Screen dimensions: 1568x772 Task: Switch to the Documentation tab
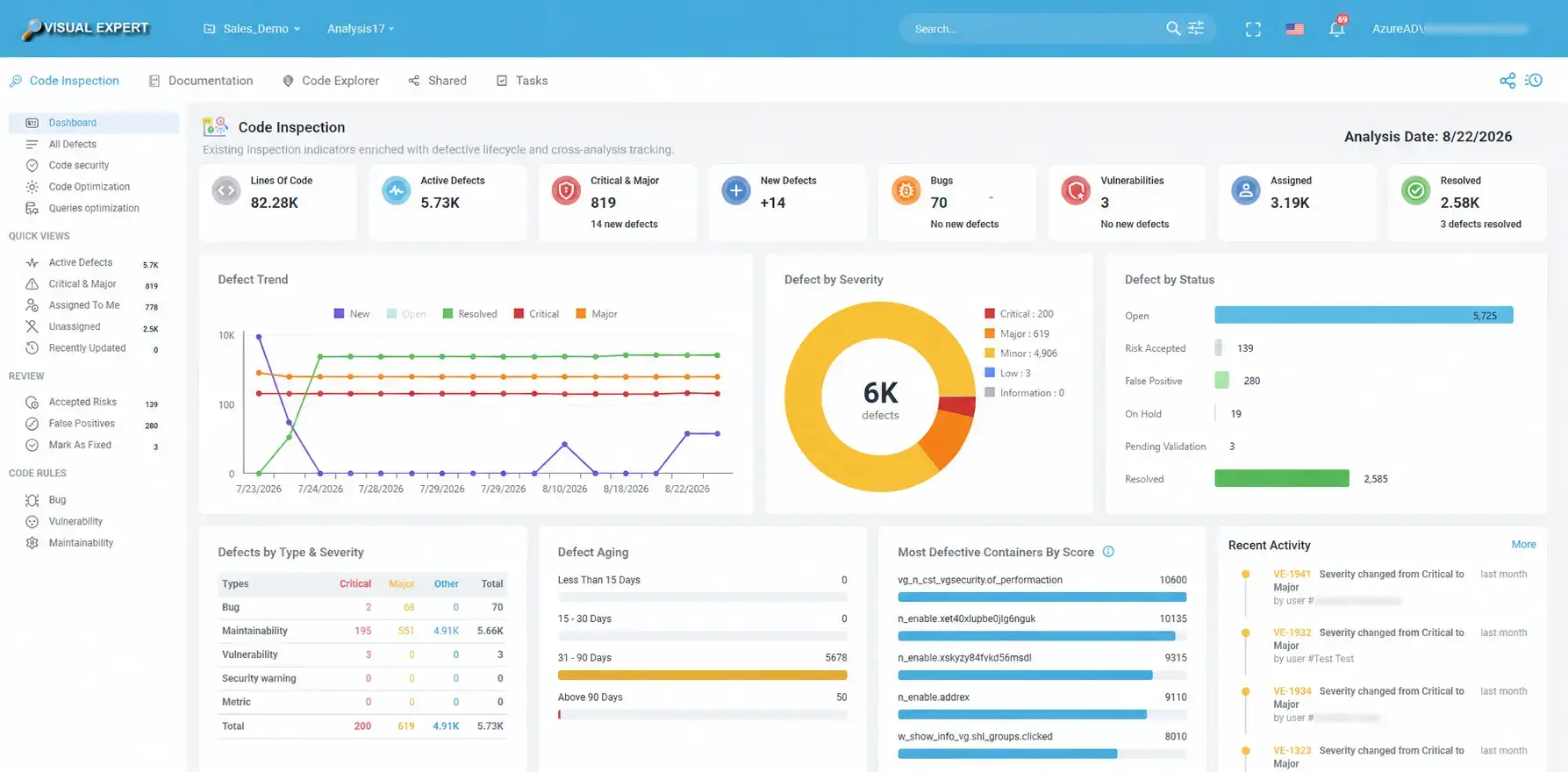tap(201, 81)
